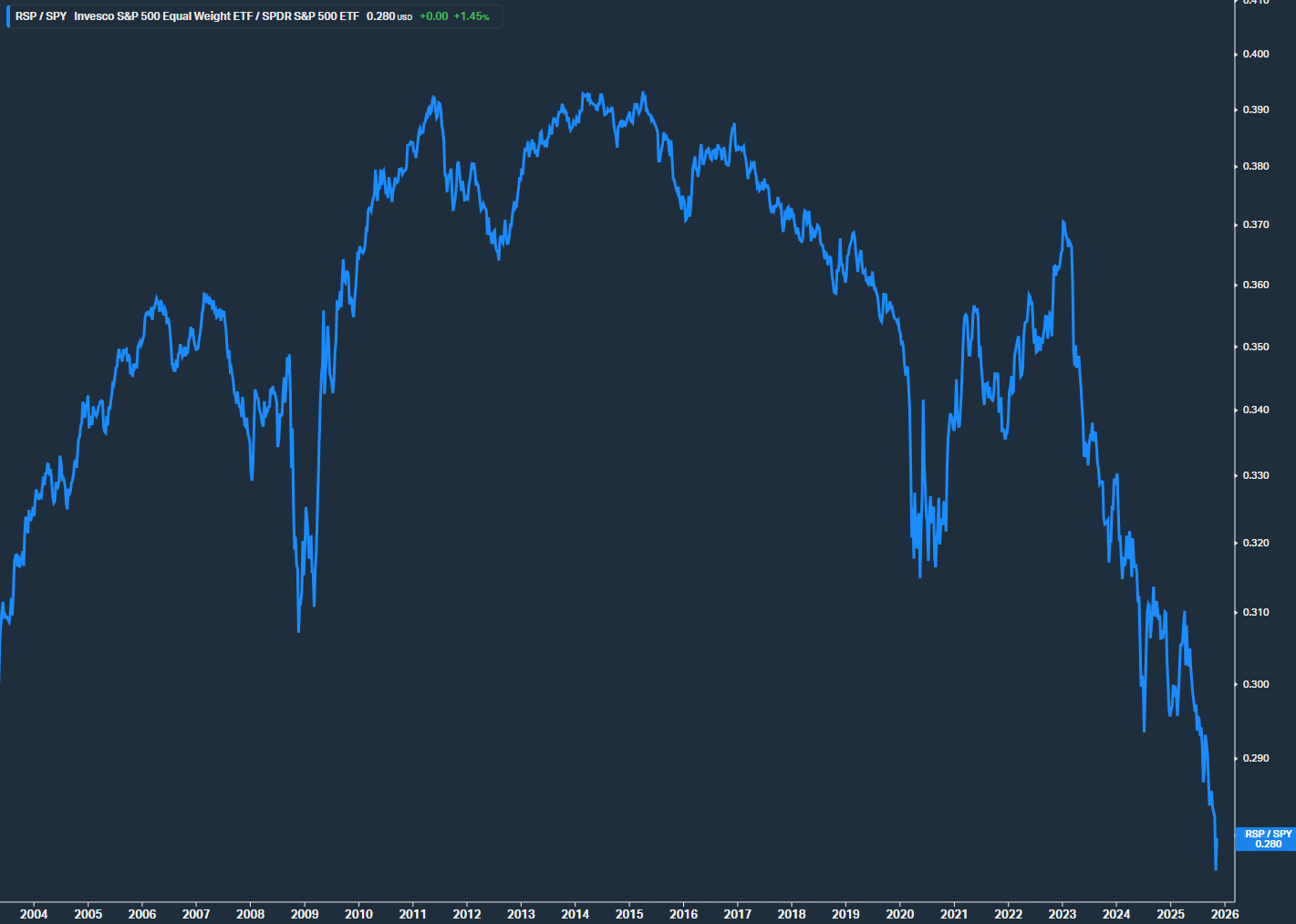Select the 2009 year label on the time axis
Viewport: 1296px width, 924px height.
pos(305,913)
